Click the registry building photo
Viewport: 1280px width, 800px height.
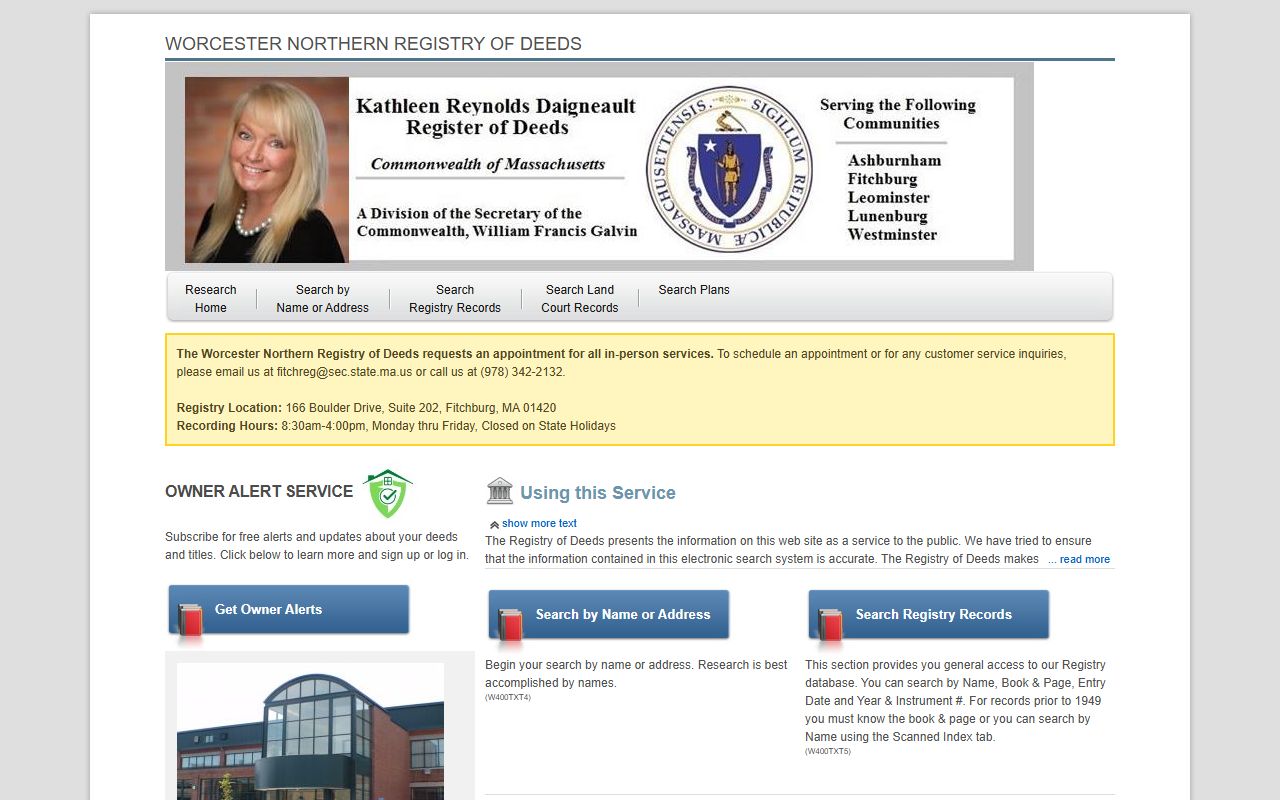(x=310, y=731)
